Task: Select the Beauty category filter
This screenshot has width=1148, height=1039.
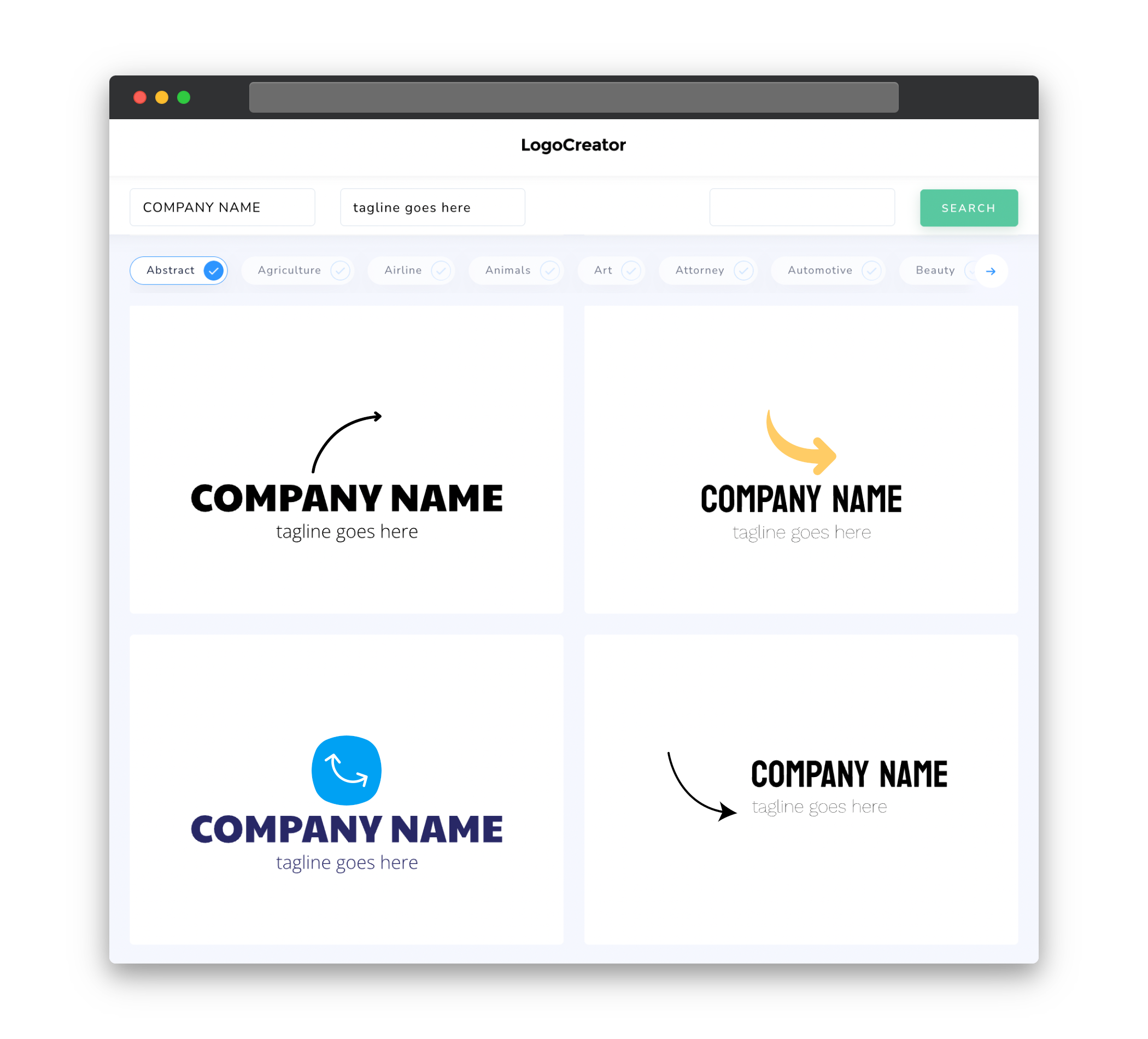Action: 935,270
